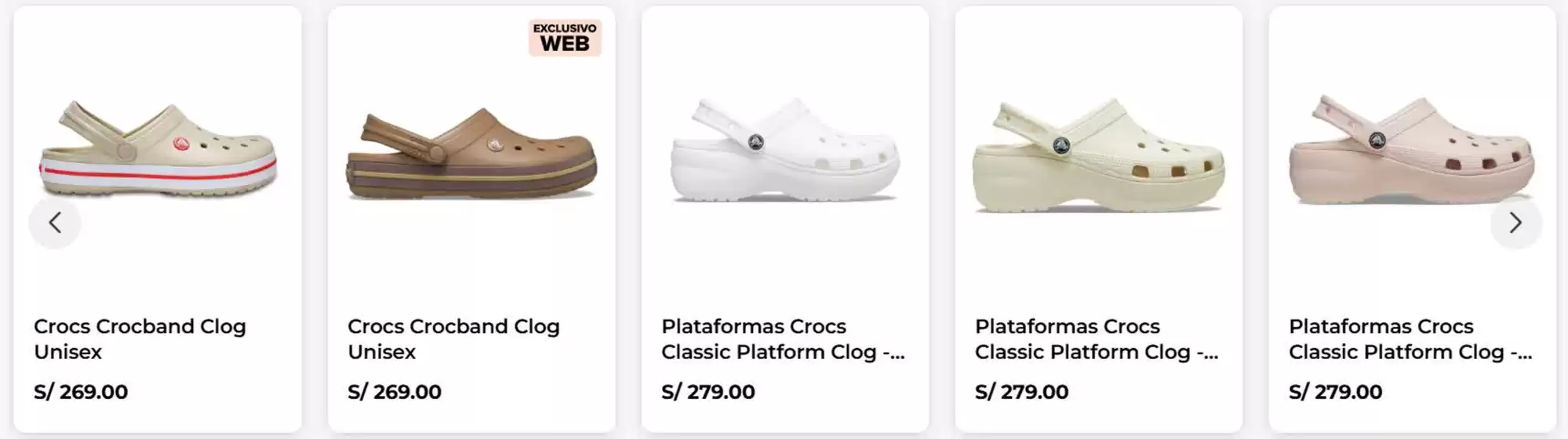
Task: Click white Plataformas Crocs Classic Platform title
Action: point(783,339)
